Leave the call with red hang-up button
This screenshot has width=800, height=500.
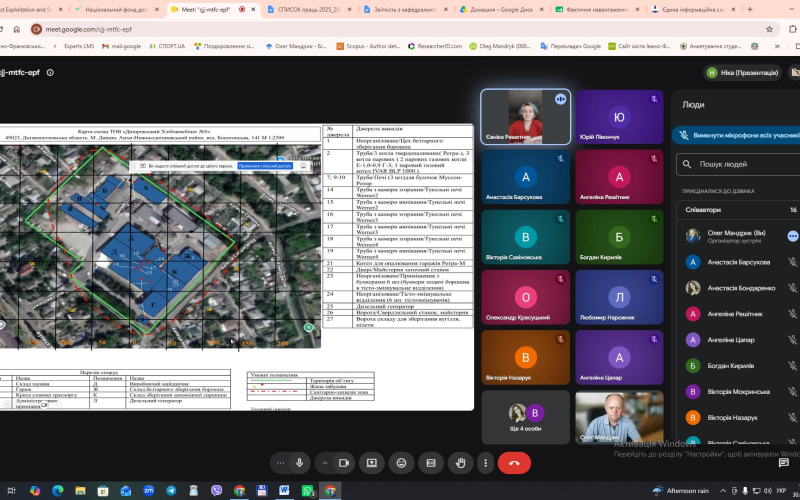point(514,463)
